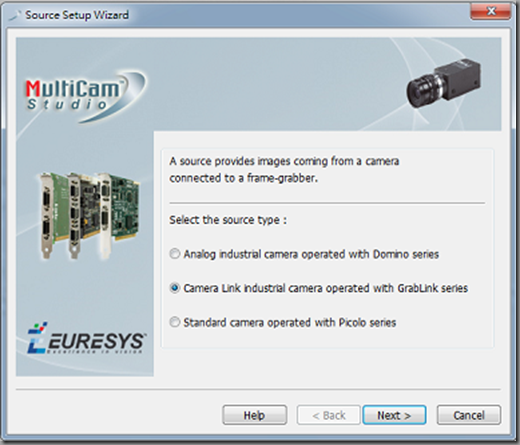Open the Help button
Viewport: 520px width, 445px height.
point(255,415)
